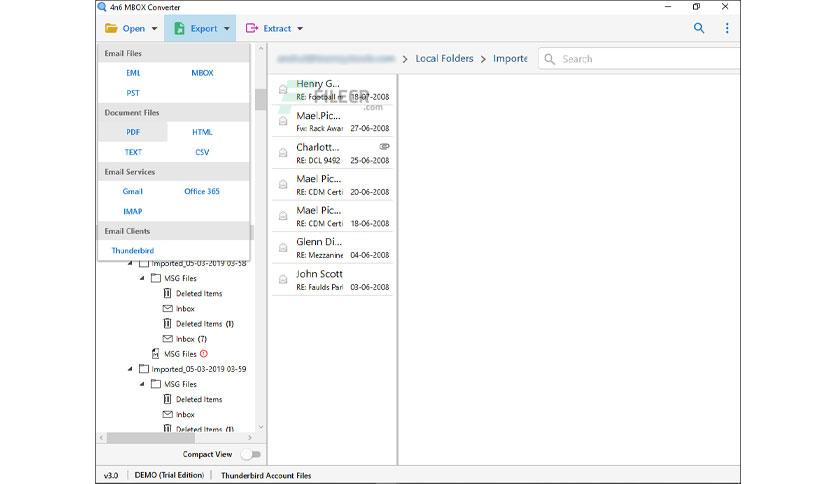Click Thunderbird Account Files in status bar
This screenshot has width=836, height=484.
click(x=266, y=475)
